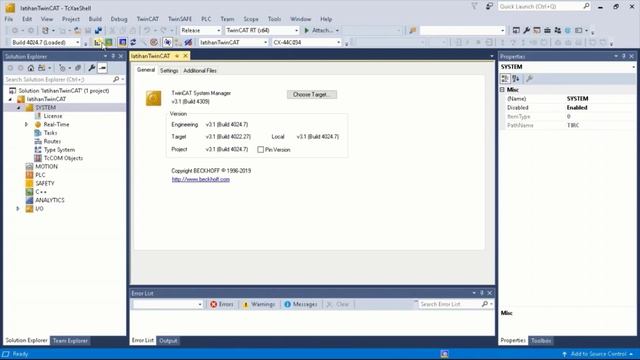Select the SAFETY tree item
The width and height of the screenshot is (640, 360).
coord(45,184)
